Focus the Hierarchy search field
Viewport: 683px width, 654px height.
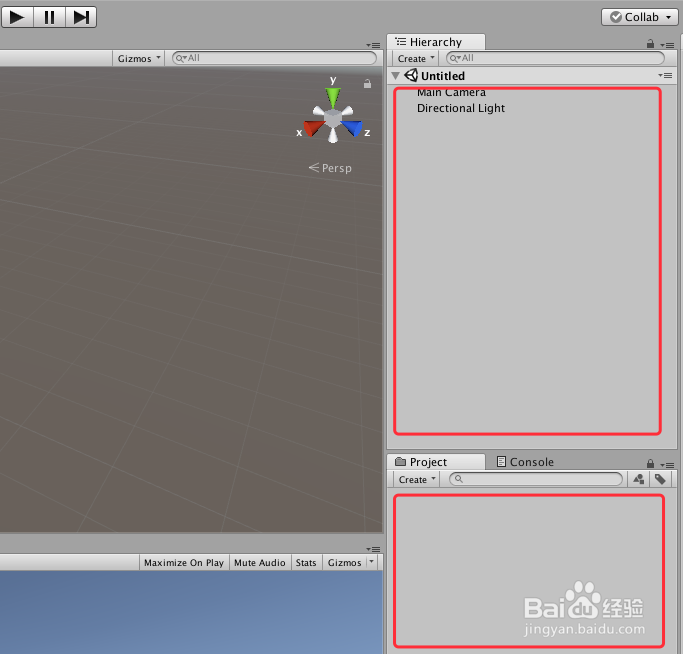[x=555, y=58]
